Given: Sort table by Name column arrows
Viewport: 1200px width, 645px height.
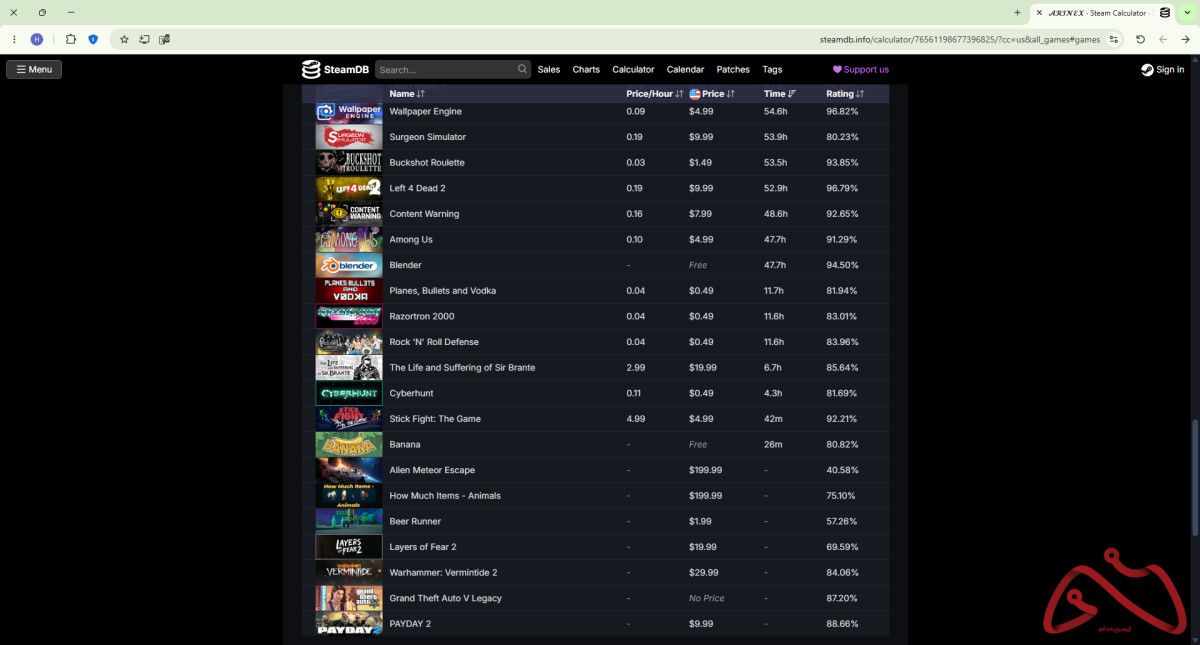Looking at the screenshot, I should coord(421,94).
